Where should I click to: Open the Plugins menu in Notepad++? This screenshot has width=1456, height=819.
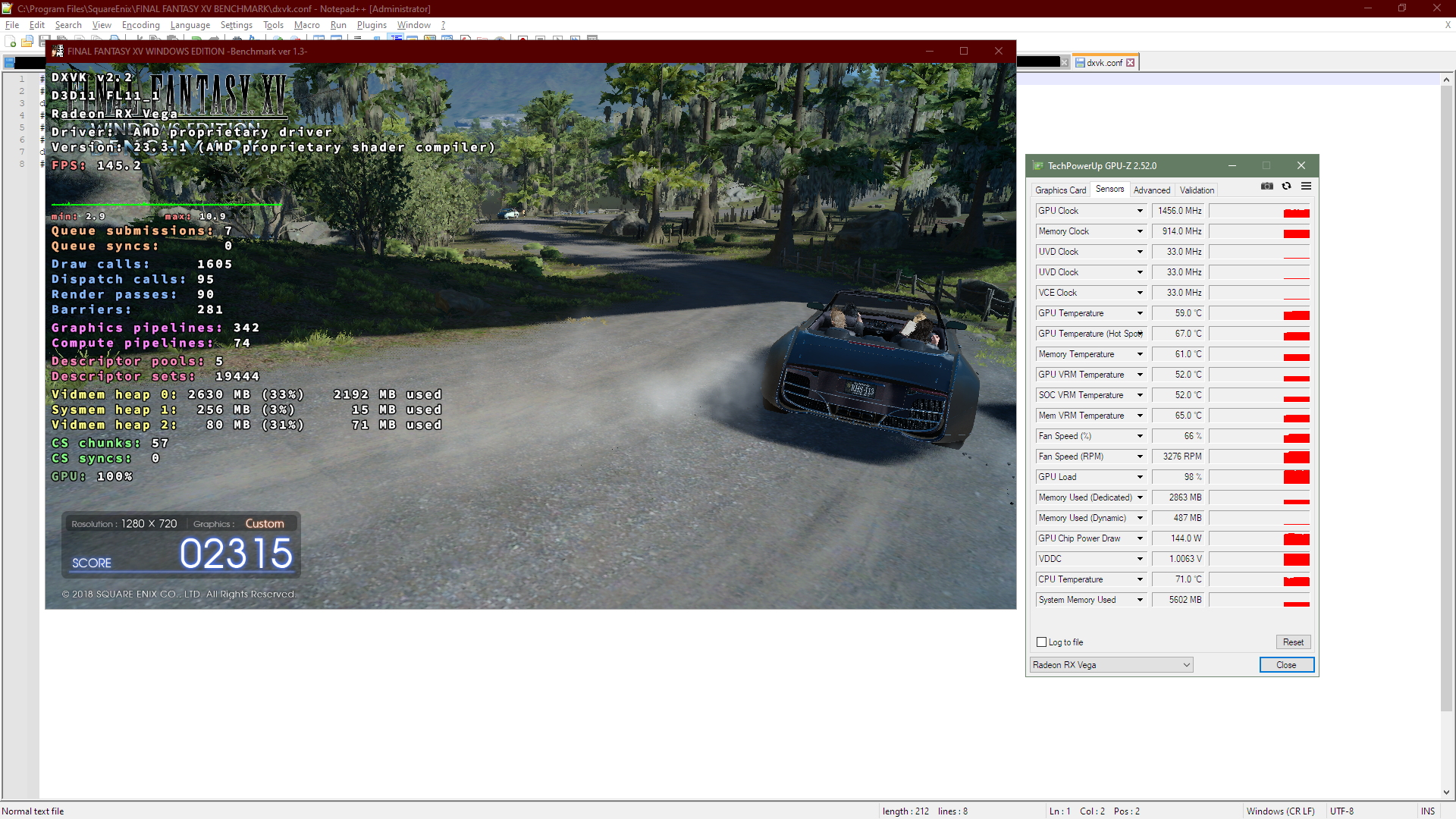pyautogui.click(x=372, y=25)
